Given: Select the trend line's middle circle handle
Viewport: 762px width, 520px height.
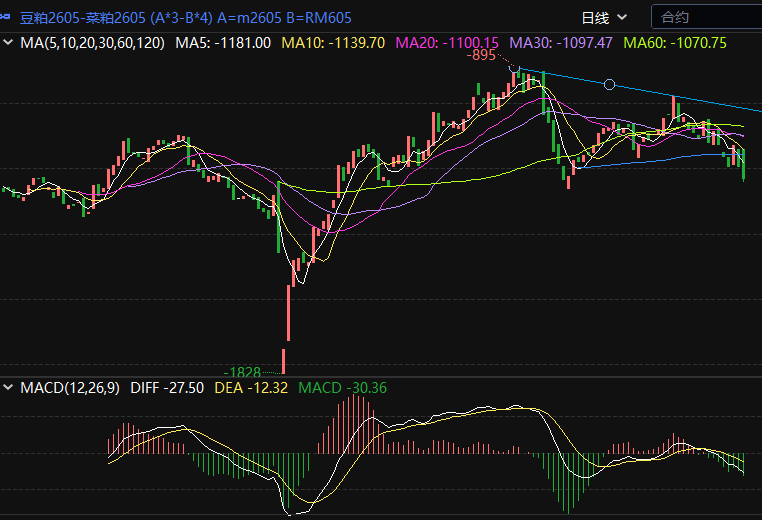Looking at the screenshot, I should tap(610, 85).
